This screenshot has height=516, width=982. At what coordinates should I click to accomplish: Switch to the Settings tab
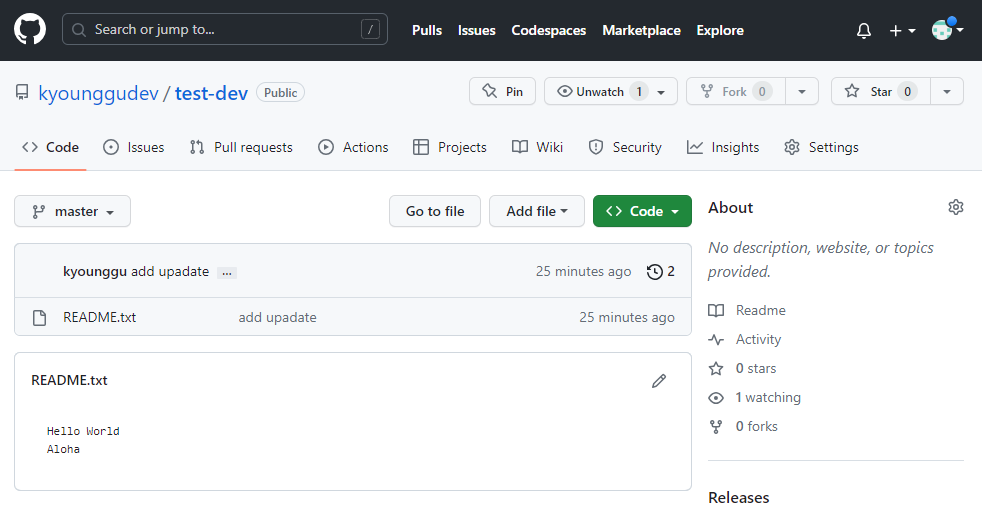[x=821, y=147]
